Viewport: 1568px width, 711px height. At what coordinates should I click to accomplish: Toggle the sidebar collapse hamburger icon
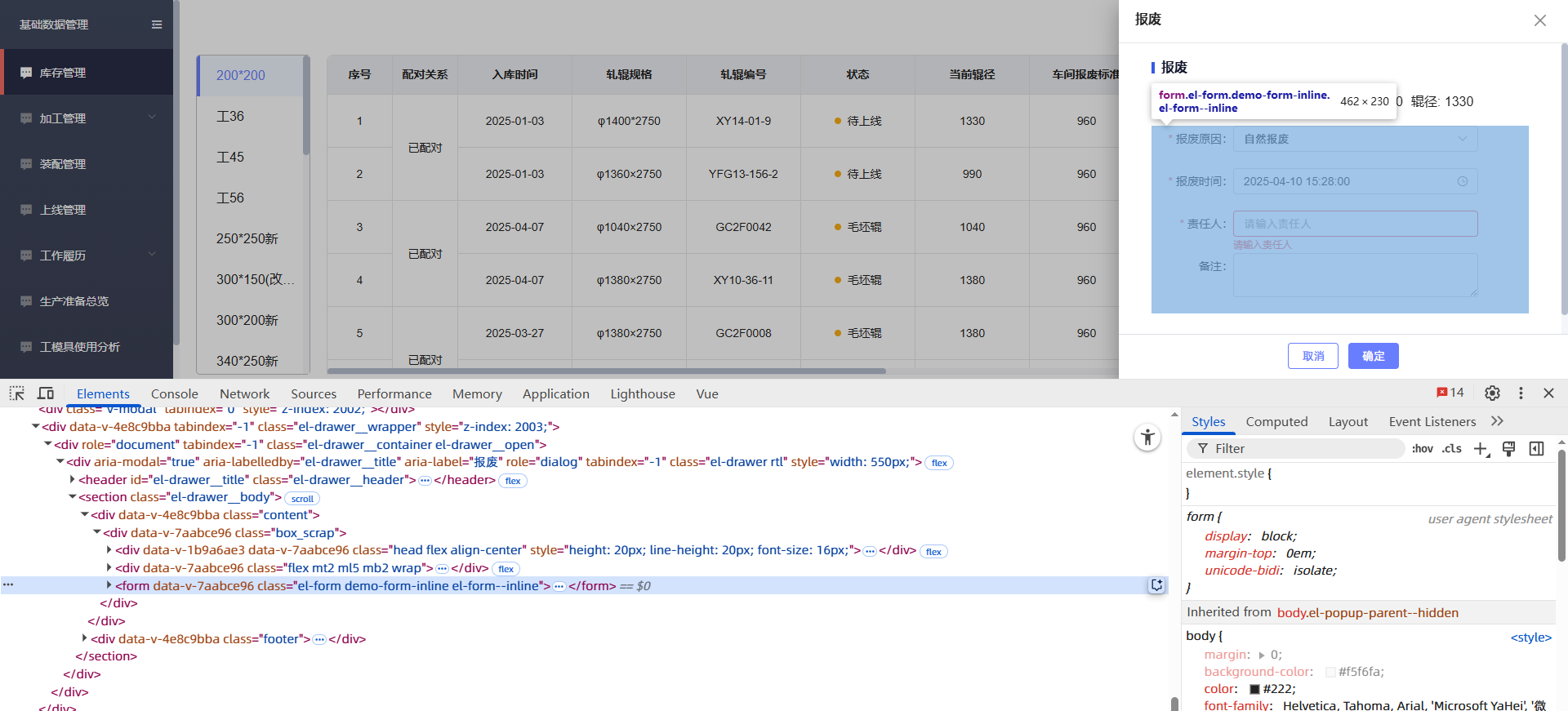click(157, 24)
